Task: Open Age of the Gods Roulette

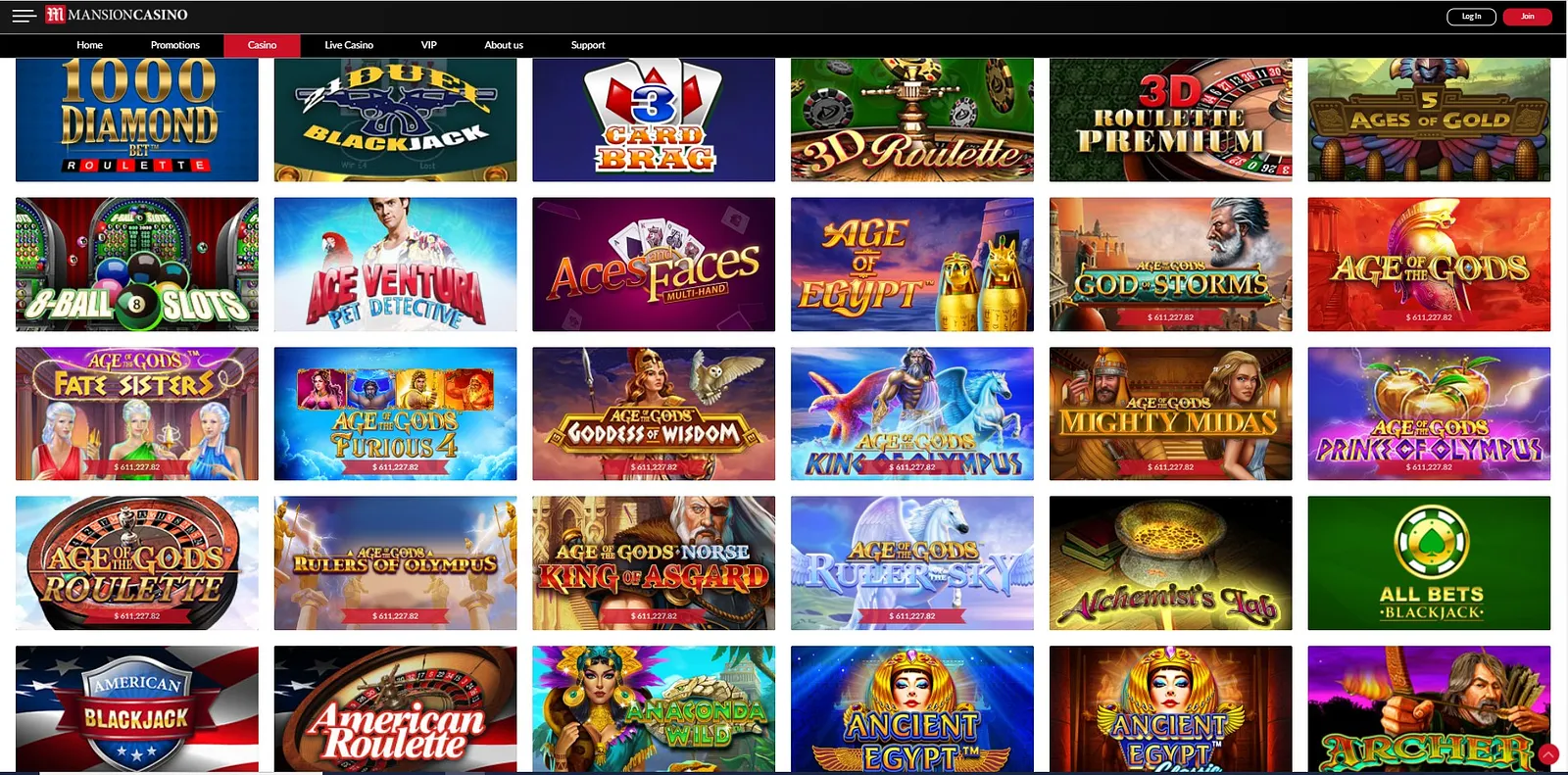Action: point(137,562)
